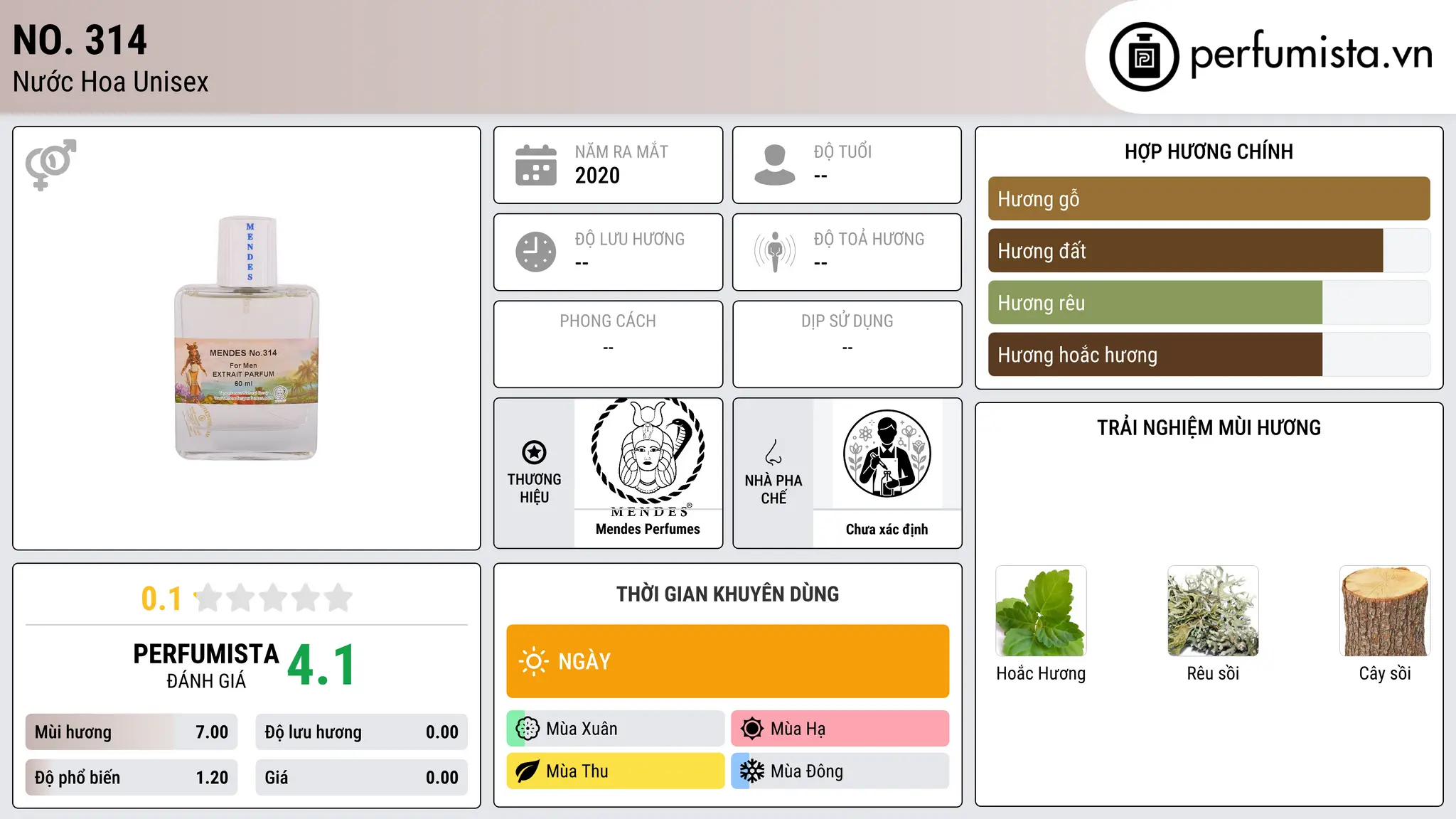Viewport: 1456px width, 819px height.
Task: Select the Mùa Thu season bar
Action: pos(616,771)
